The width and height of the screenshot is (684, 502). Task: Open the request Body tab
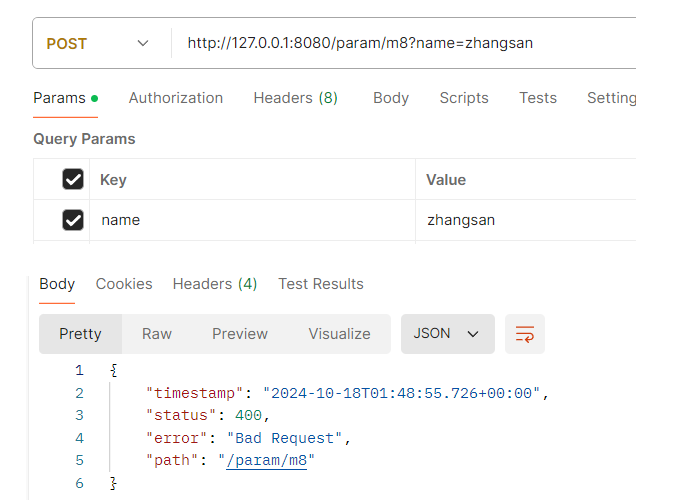pyautogui.click(x=391, y=98)
